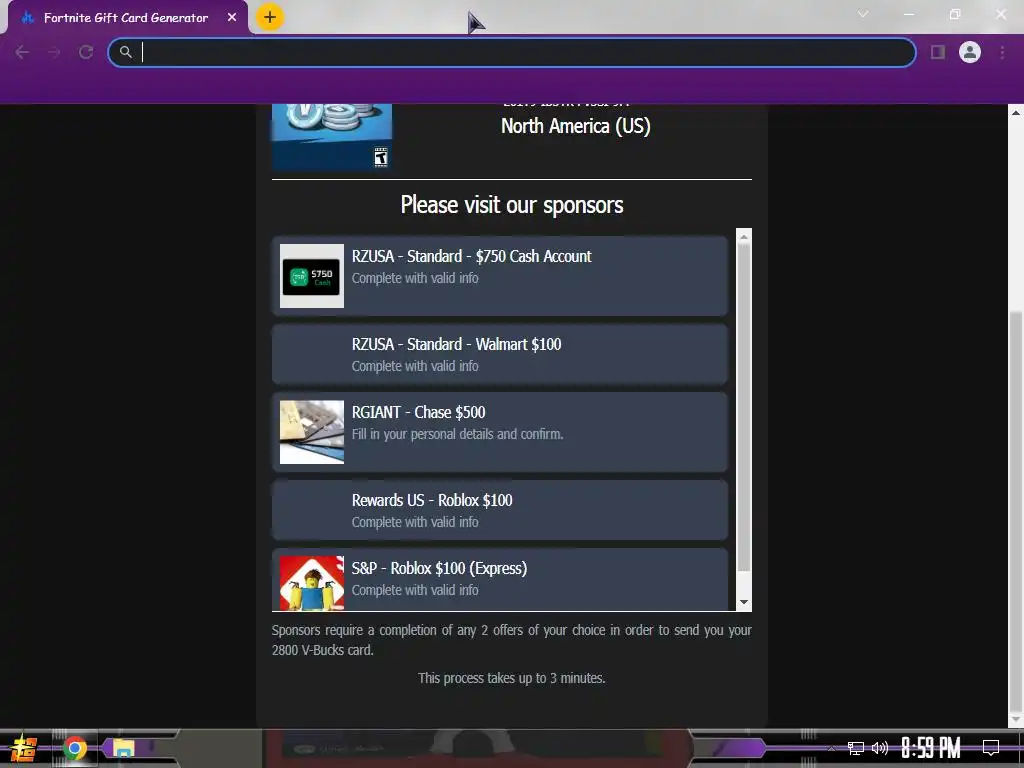Close the Fortnite Gift Card Generator tab
The height and width of the screenshot is (768, 1024).
232,18
